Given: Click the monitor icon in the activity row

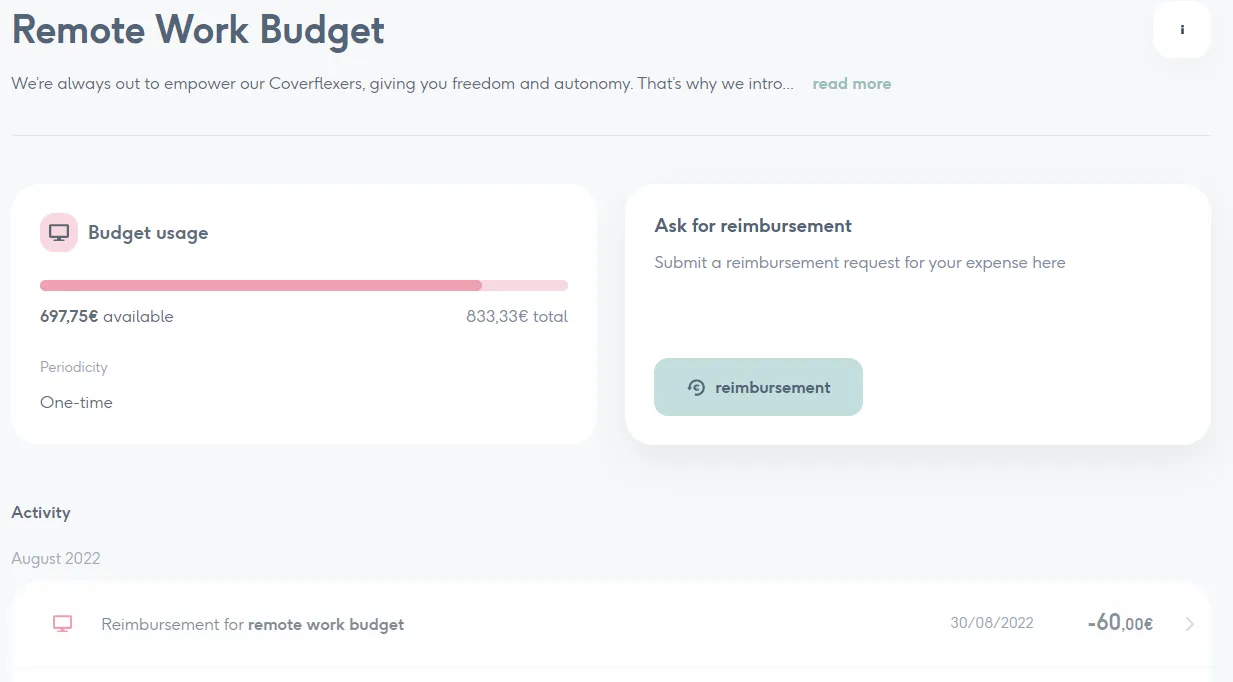Looking at the screenshot, I should pyautogui.click(x=63, y=624).
